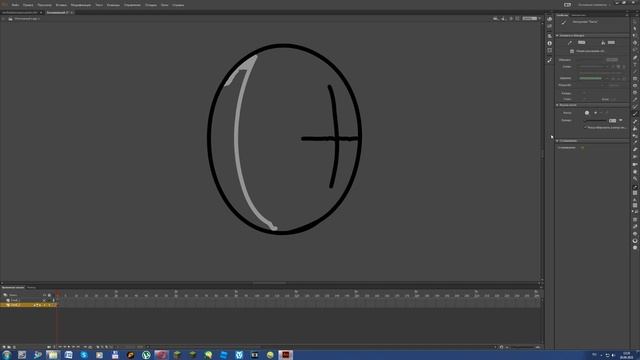Open the sync settings icon in title bar
The width and height of the screenshot is (640, 360).
[x=567, y=5]
